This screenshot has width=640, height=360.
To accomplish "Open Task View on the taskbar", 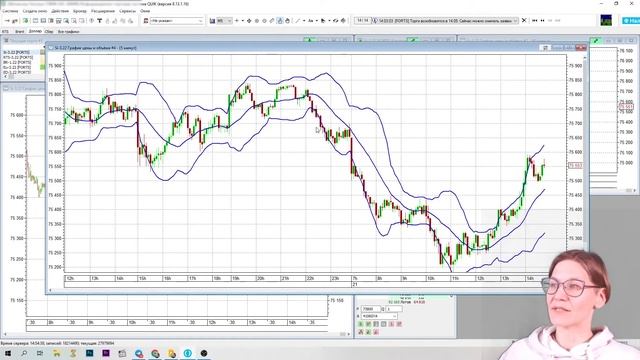I will click(40, 353).
